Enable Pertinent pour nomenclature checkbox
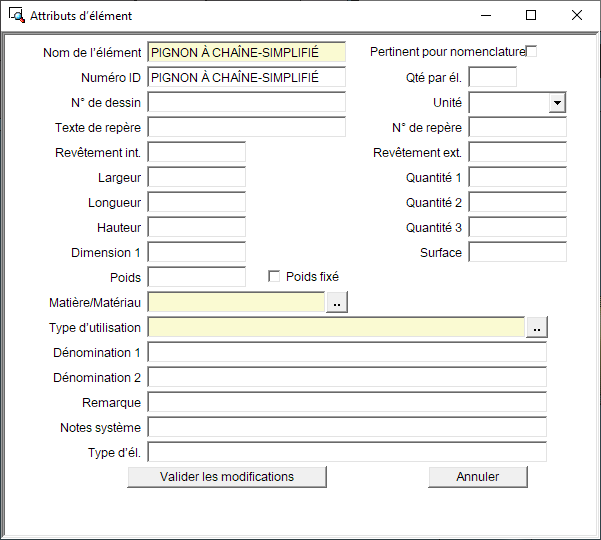This screenshot has width=601, height=540. point(531,52)
